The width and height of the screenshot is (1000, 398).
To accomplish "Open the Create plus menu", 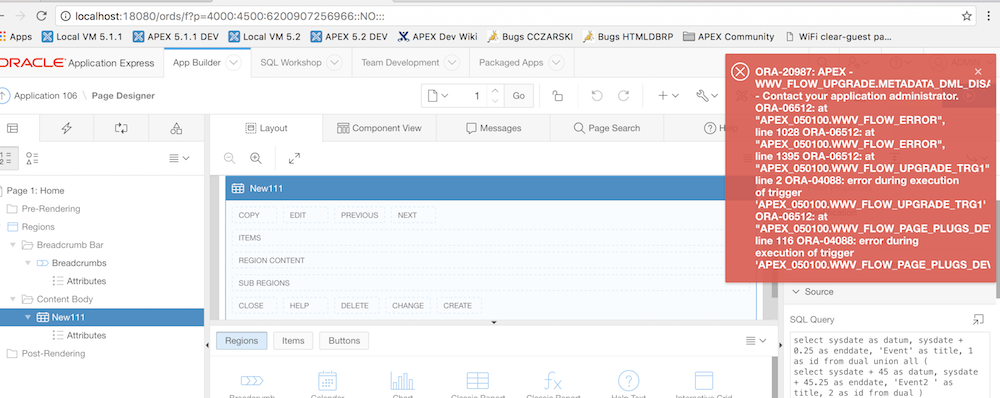I will (x=668, y=96).
